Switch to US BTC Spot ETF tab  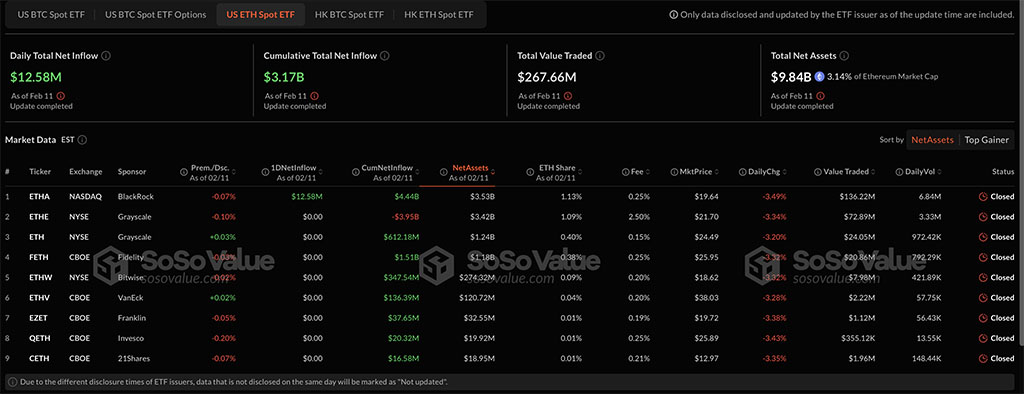point(46,14)
